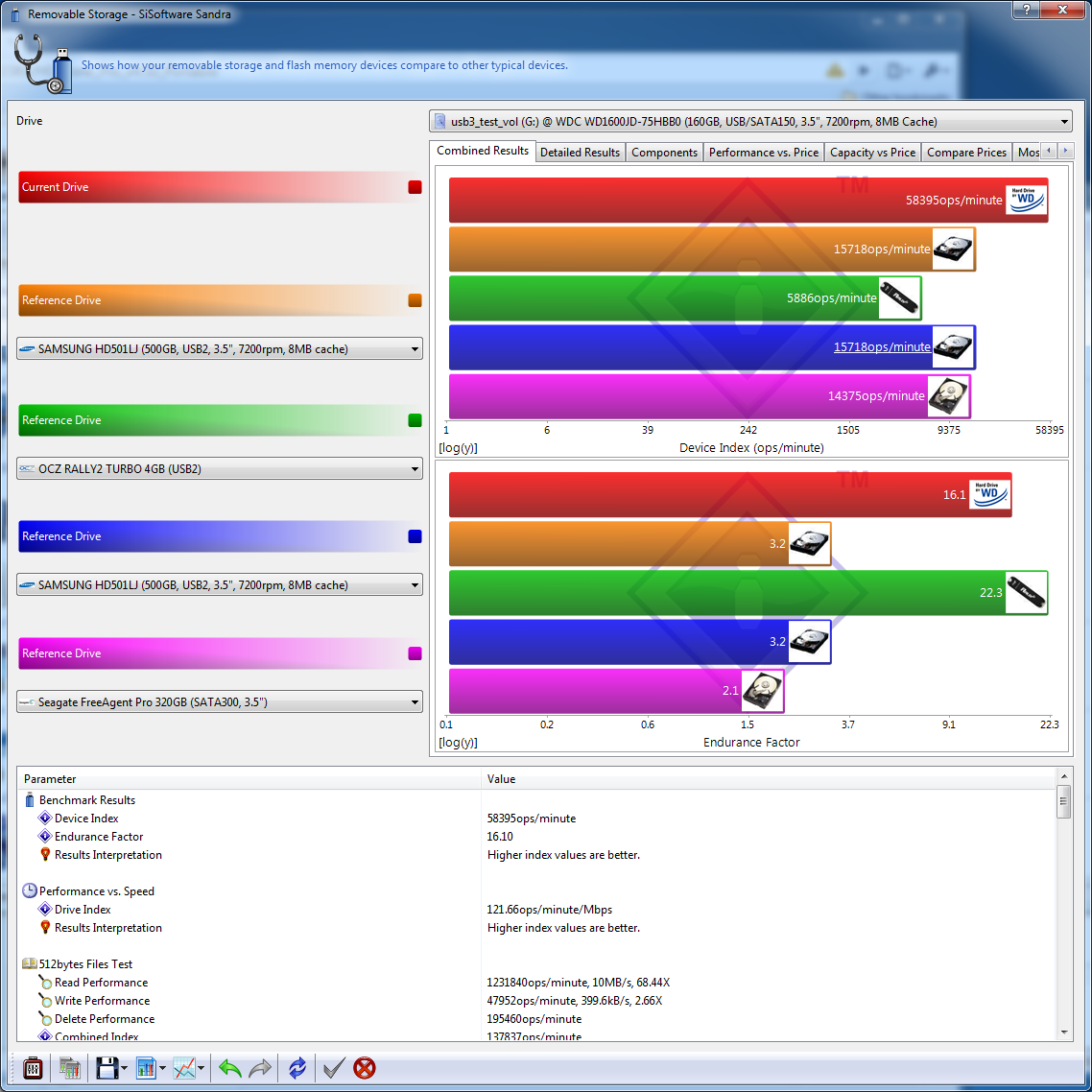Open the Performance vs. Price tab

click(x=763, y=153)
